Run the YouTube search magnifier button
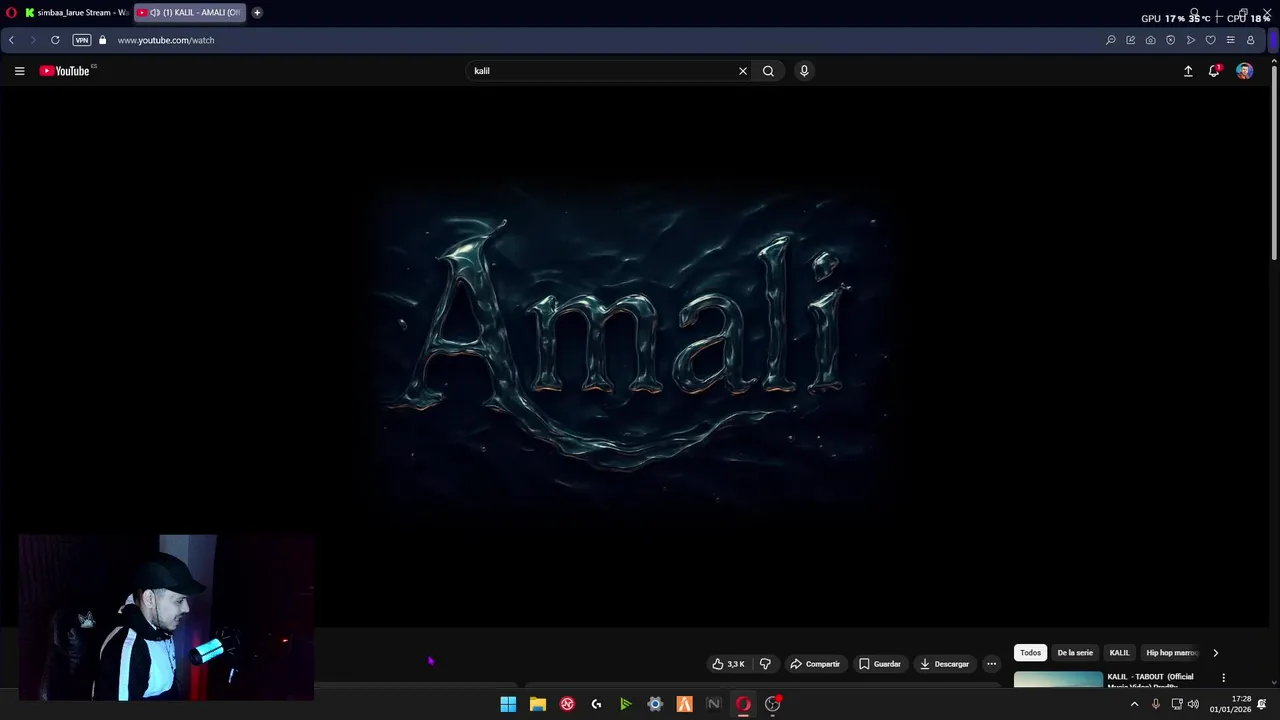 pyautogui.click(x=768, y=71)
